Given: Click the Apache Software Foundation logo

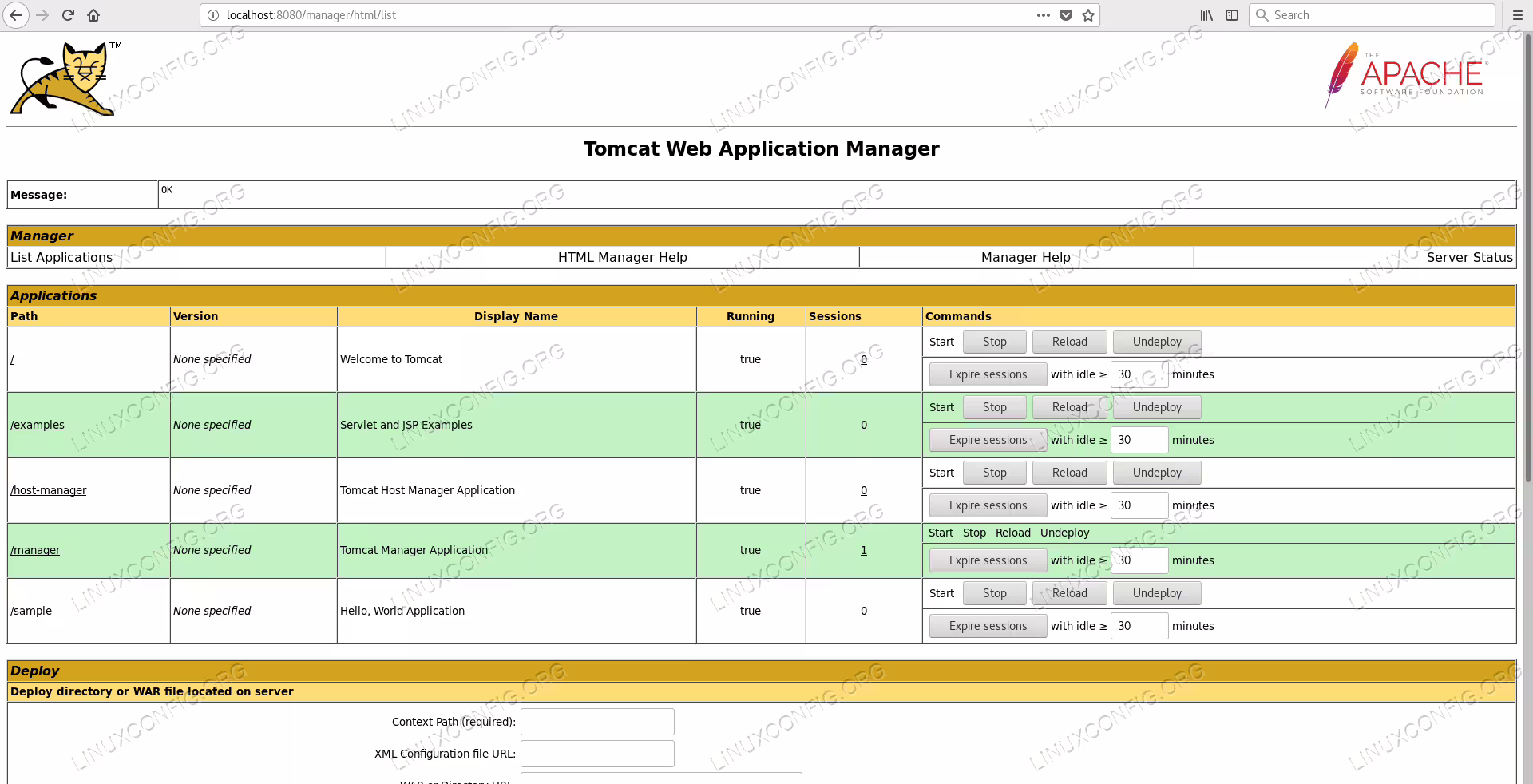Looking at the screenshot, I should pos(1405,75).
